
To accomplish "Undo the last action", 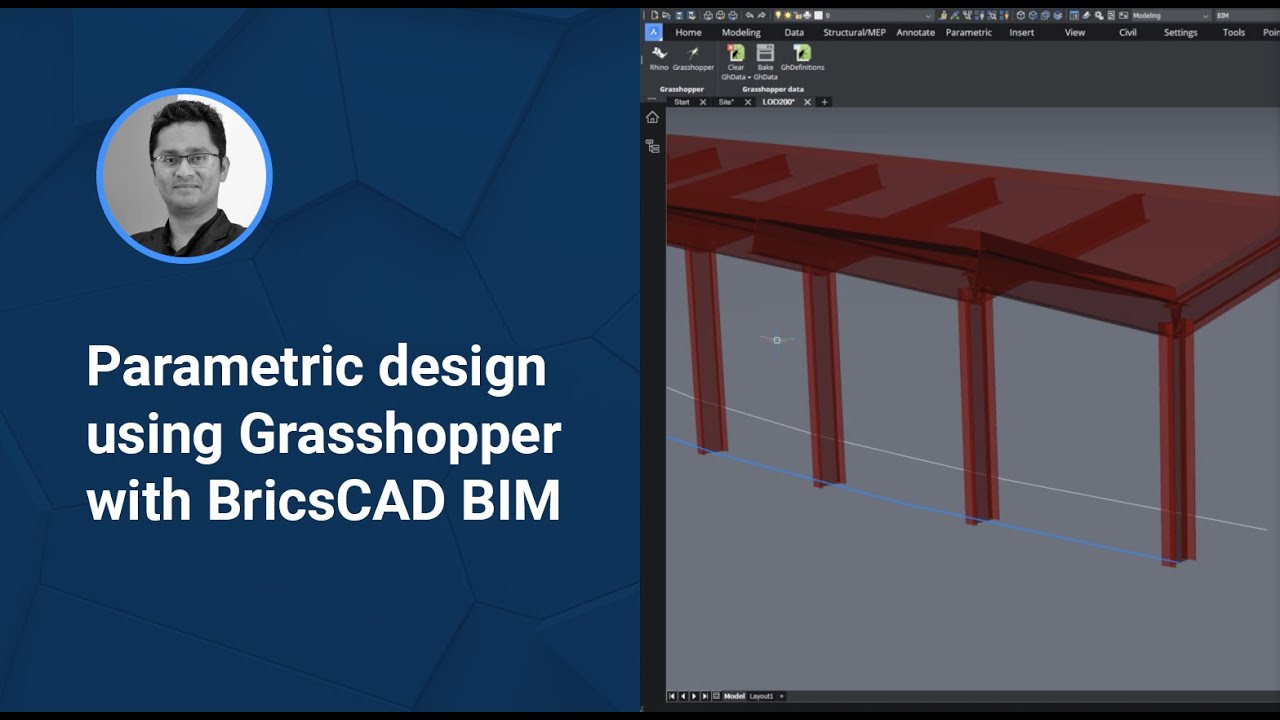I will (x=749, y=15).
